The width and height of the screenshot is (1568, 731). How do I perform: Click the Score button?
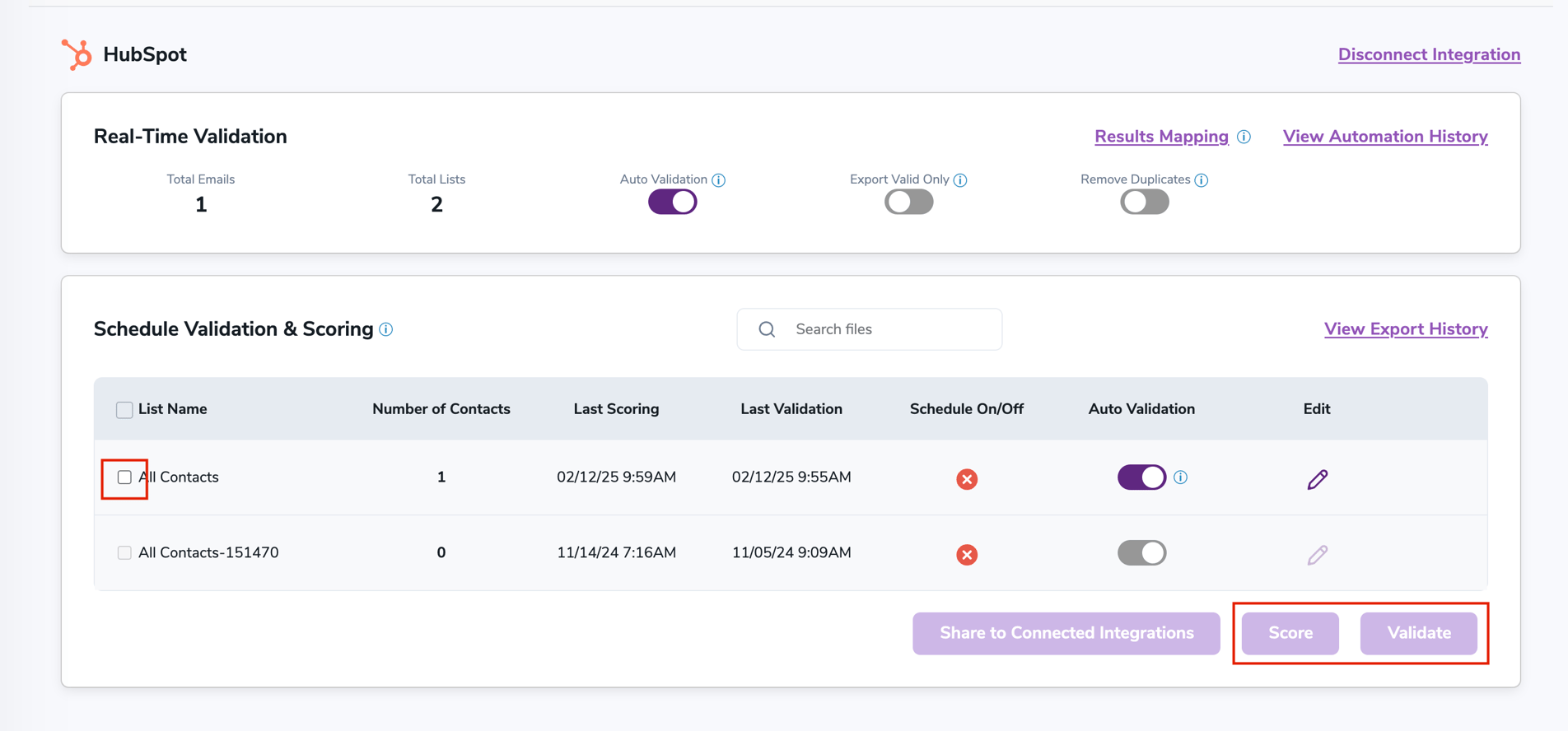coord(1290,633)
